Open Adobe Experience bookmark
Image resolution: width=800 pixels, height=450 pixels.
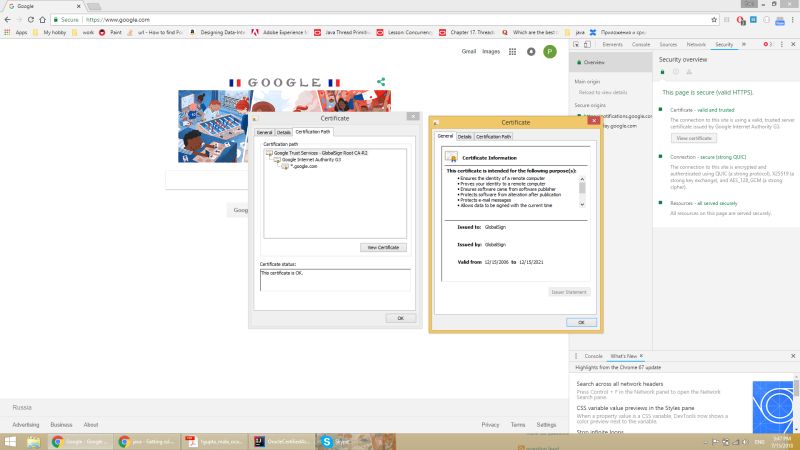coord(279,32)
